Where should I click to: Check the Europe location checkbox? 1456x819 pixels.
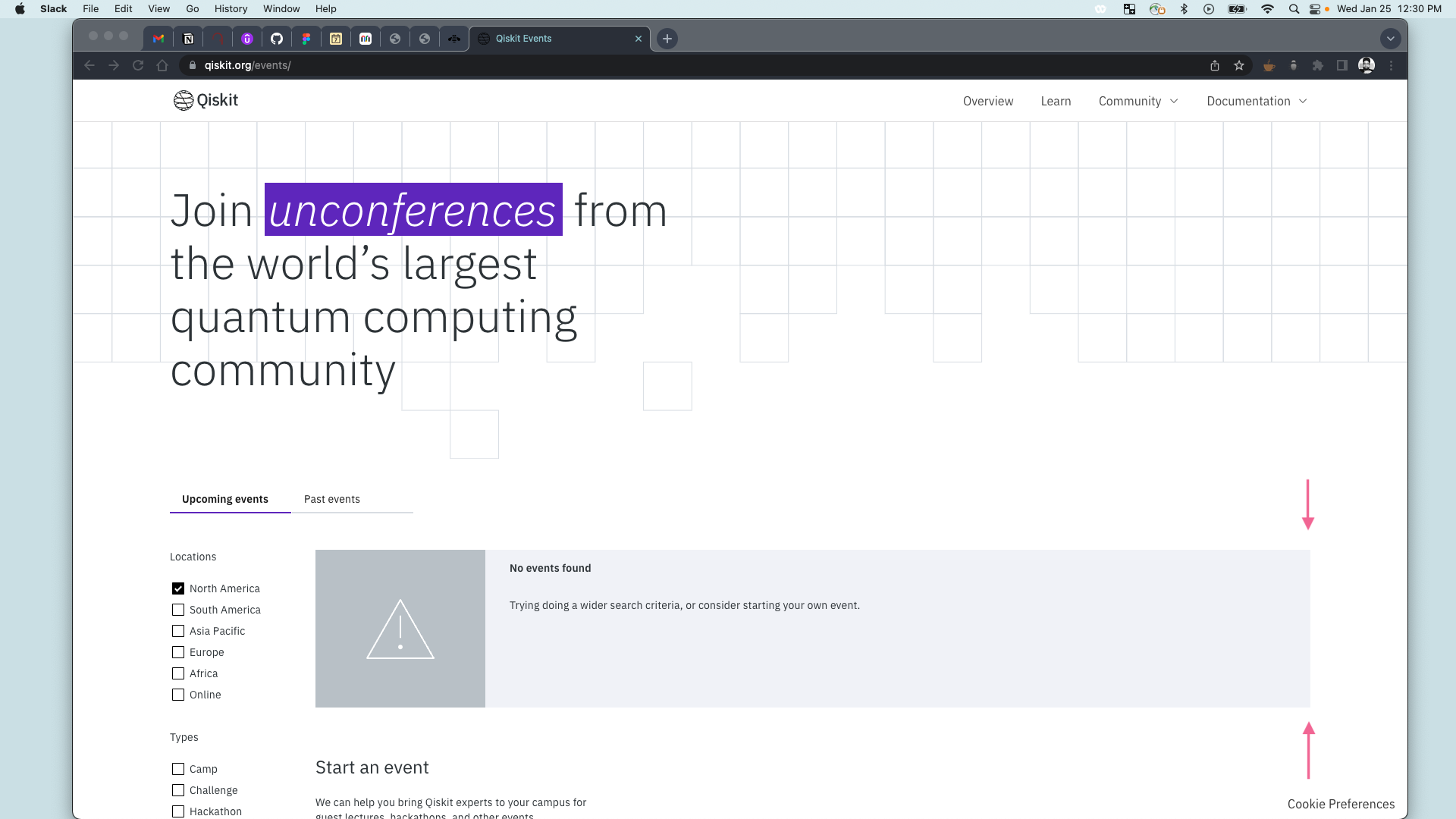tap(178, 652)
